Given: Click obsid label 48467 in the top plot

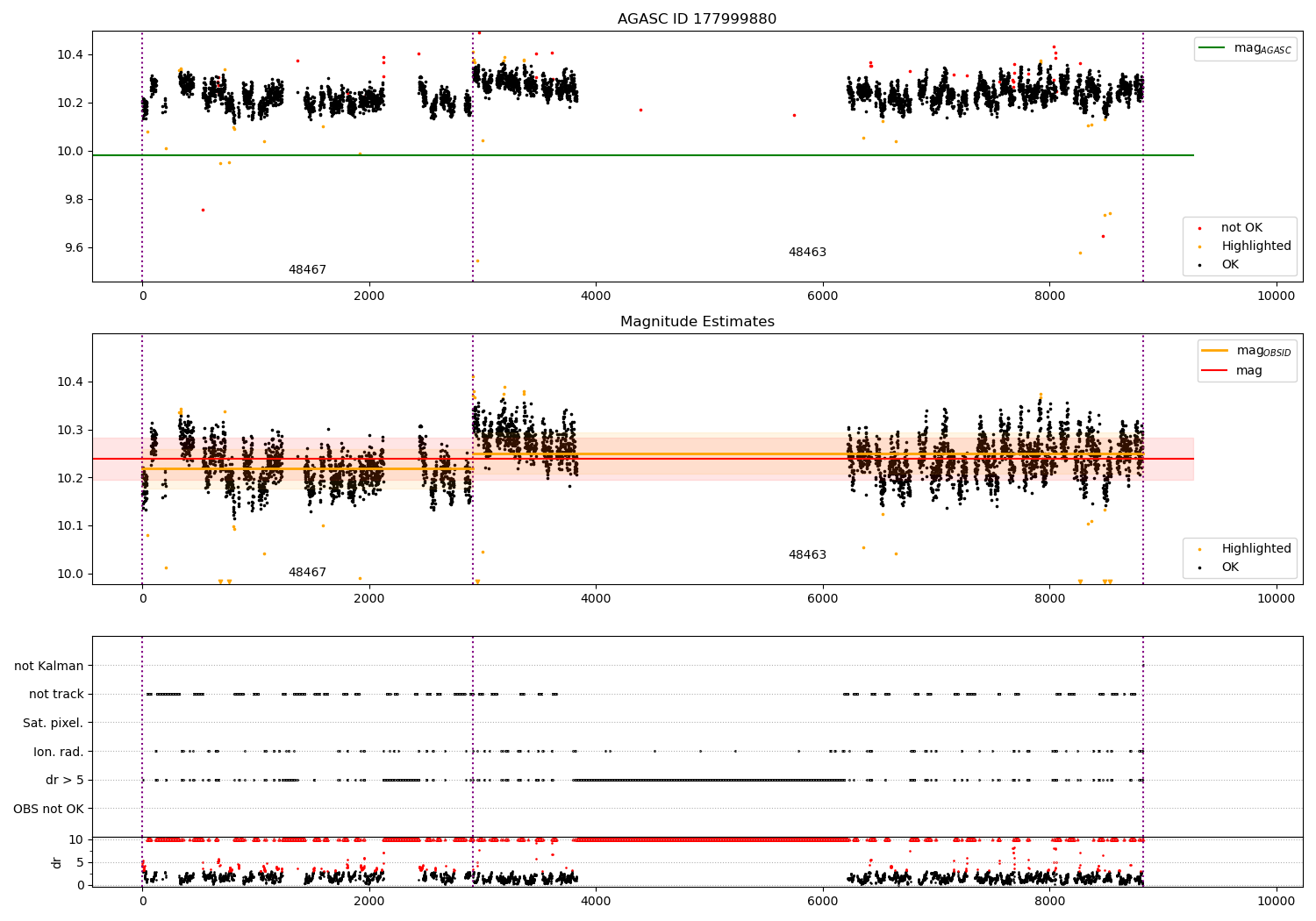Looking at the screenshot, I should (307, 270).
